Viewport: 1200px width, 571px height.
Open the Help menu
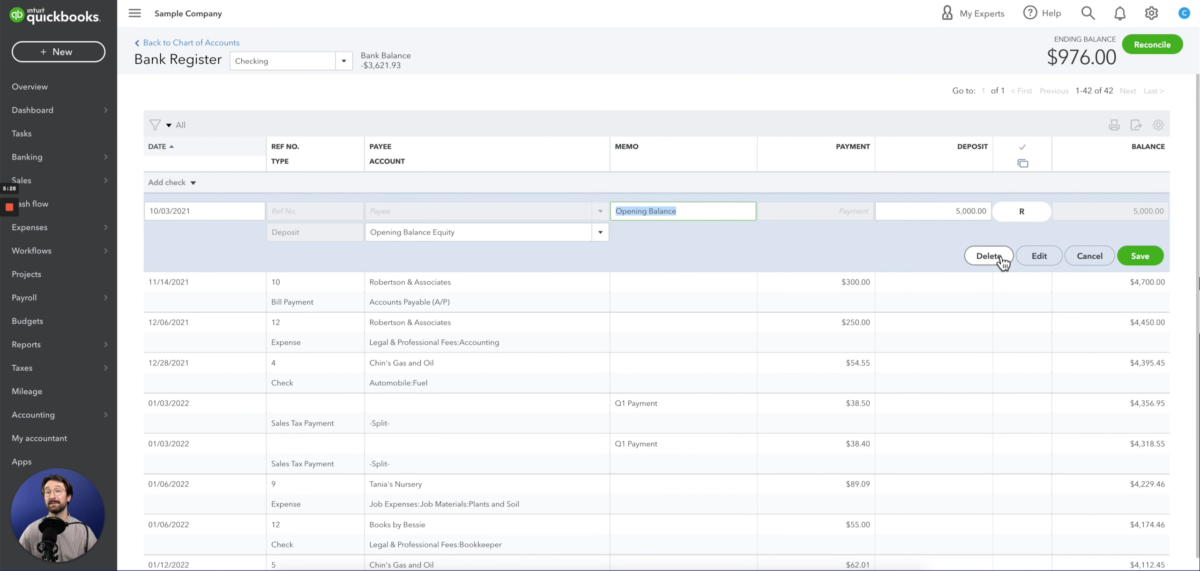coord(1042,13)
